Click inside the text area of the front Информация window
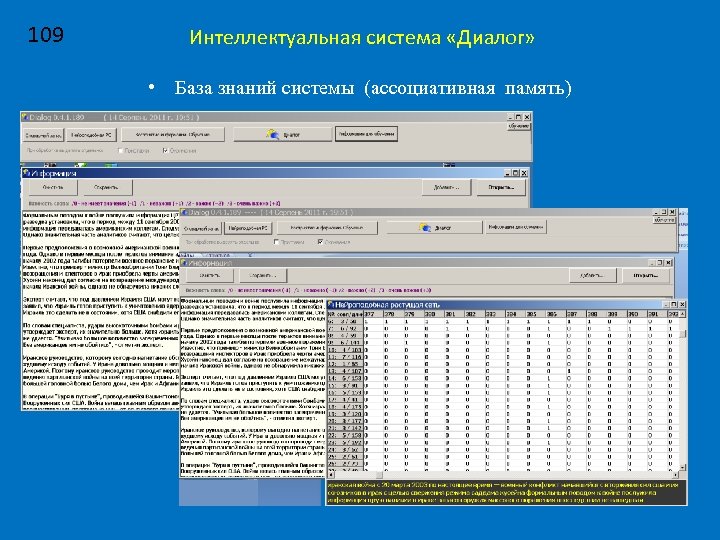This screenshot has width=720, height=540. click(253, 387)
